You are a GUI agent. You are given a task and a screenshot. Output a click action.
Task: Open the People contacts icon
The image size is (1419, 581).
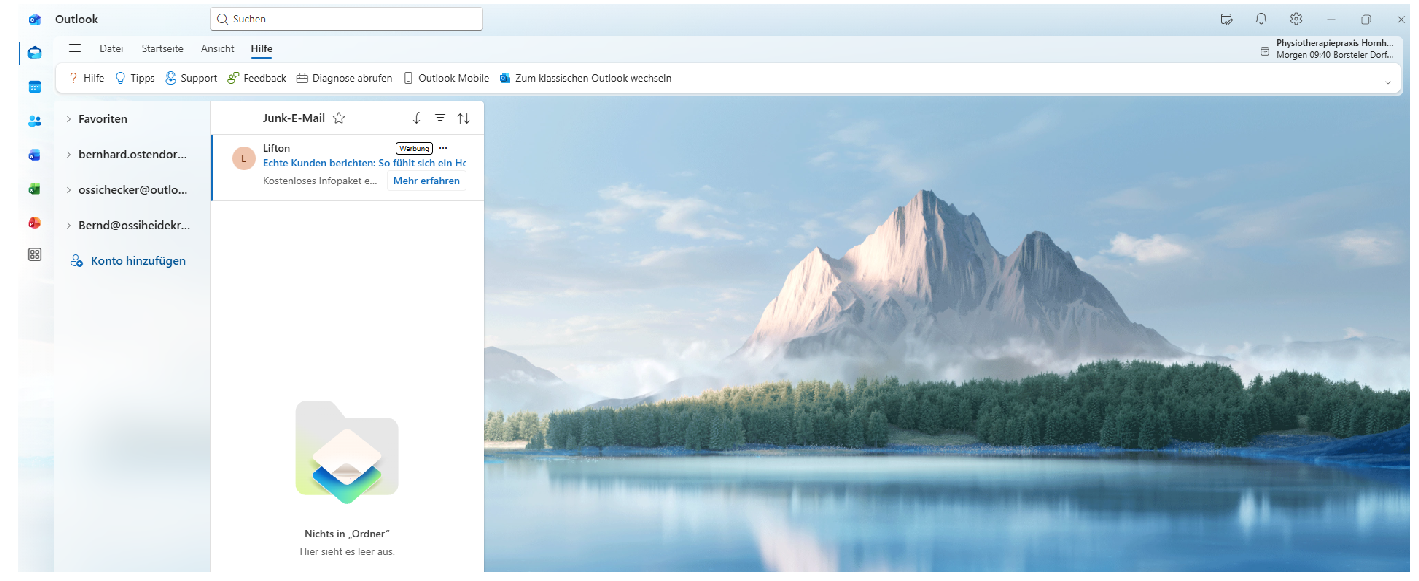click(x=34, y=121)
